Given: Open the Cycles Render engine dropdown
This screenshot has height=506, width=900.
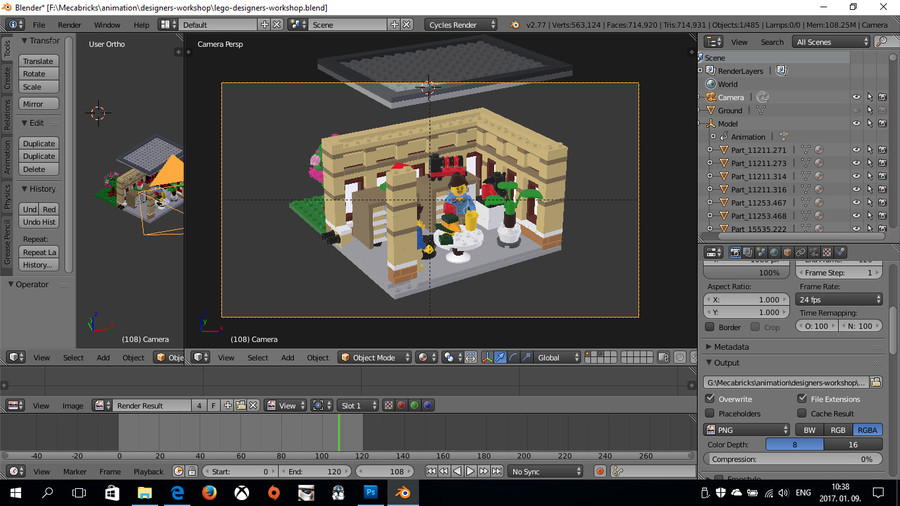Looking at the screenshot, I should tap(461, 25).
